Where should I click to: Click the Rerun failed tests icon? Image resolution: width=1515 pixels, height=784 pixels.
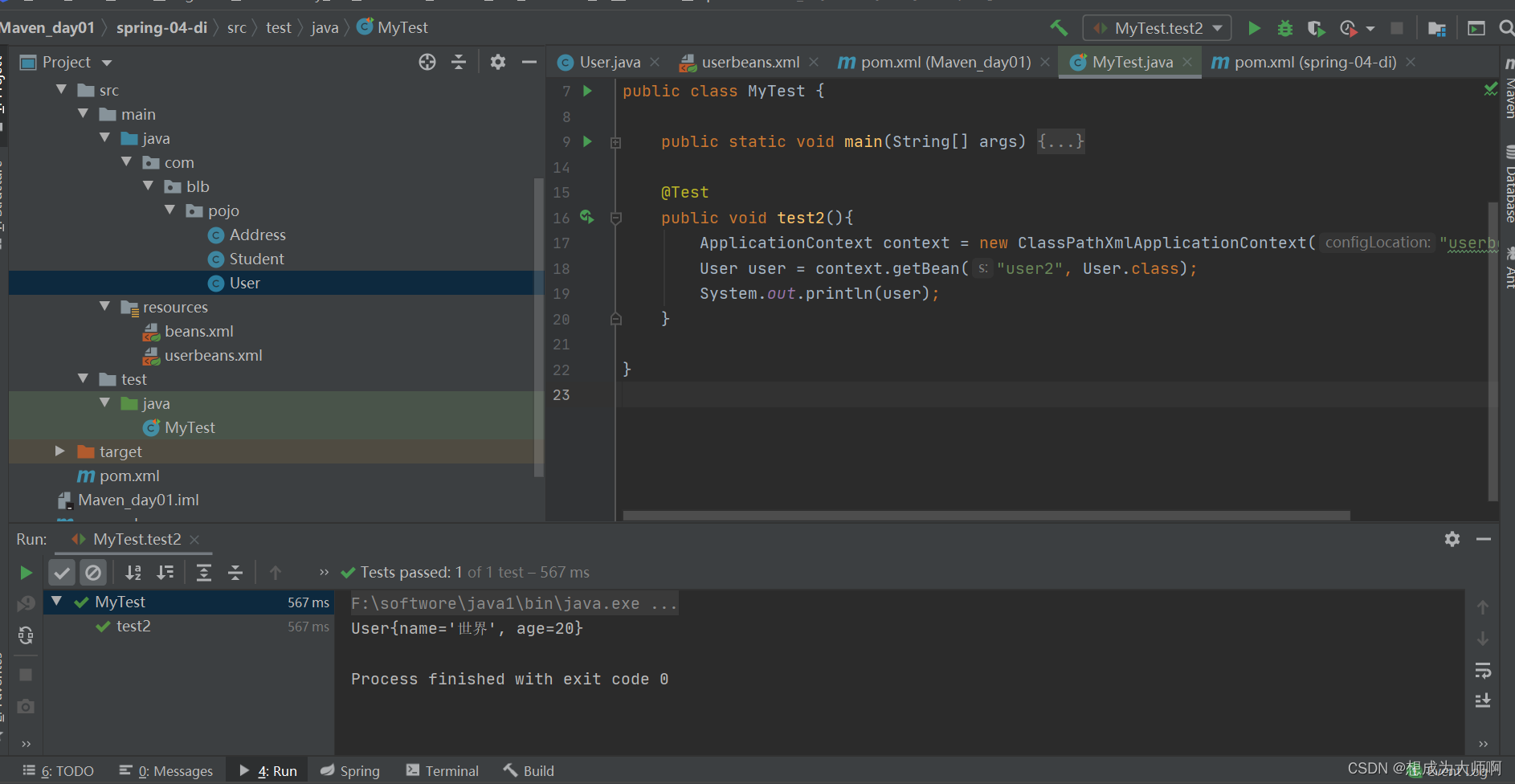26,603
